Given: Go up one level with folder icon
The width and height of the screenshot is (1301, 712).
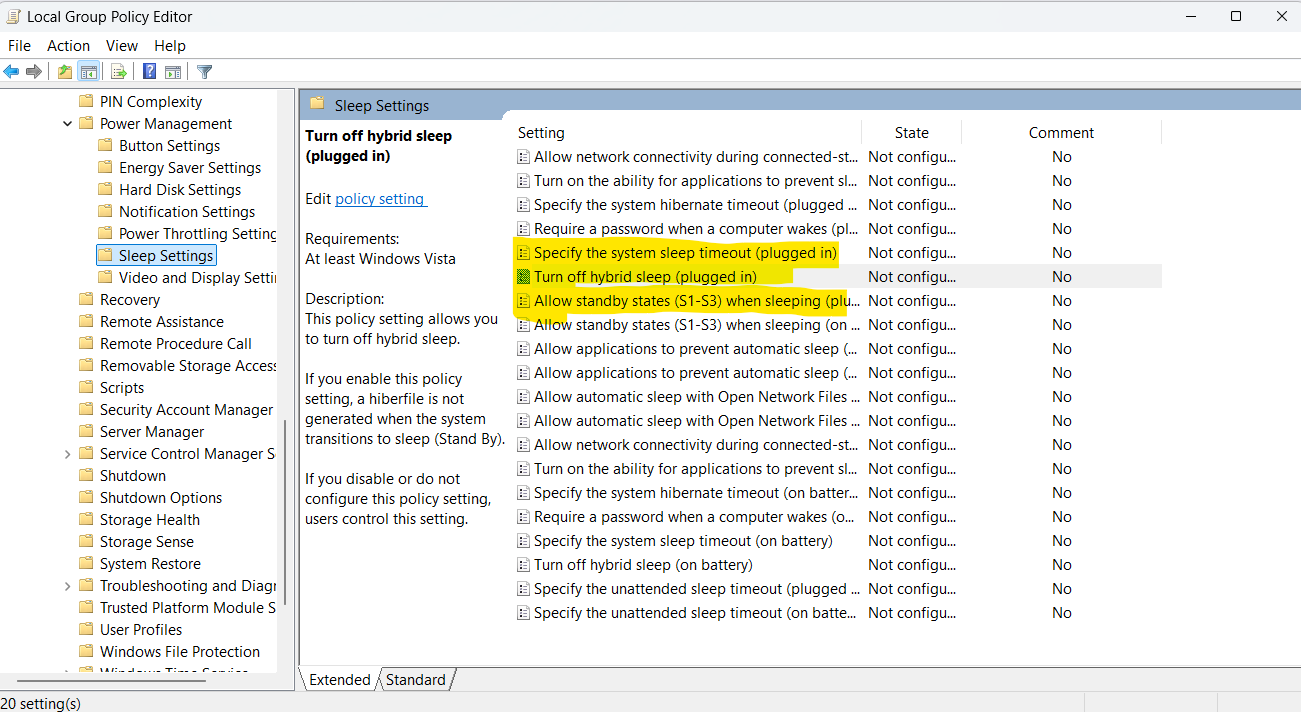Looking at the screenshot, I should click(x=65, y=71).
